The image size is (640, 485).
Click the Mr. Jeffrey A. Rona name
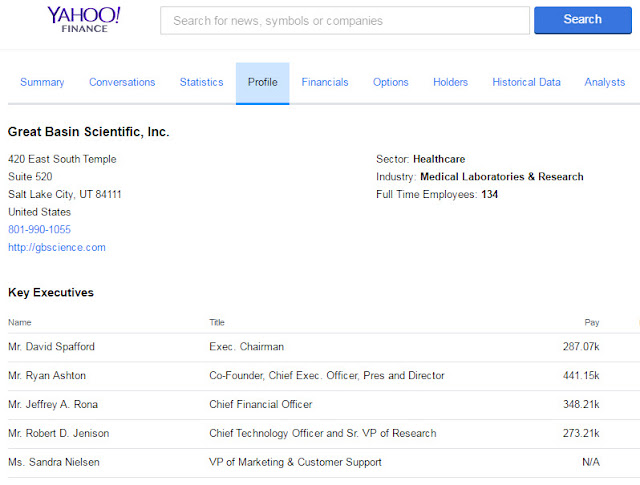(x=54, y=405)
